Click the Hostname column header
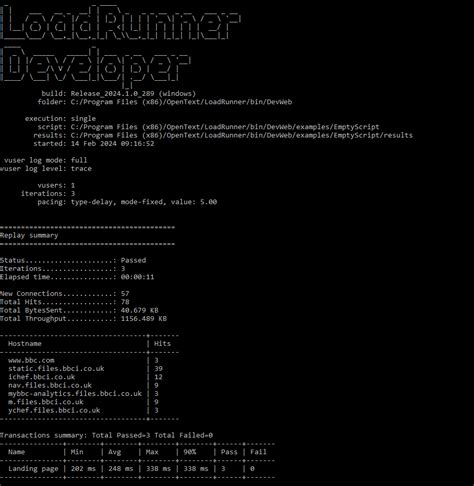Image resolution: width=474 pixels, height=486 pixels. pyautogui.click(x=25, y=344)
